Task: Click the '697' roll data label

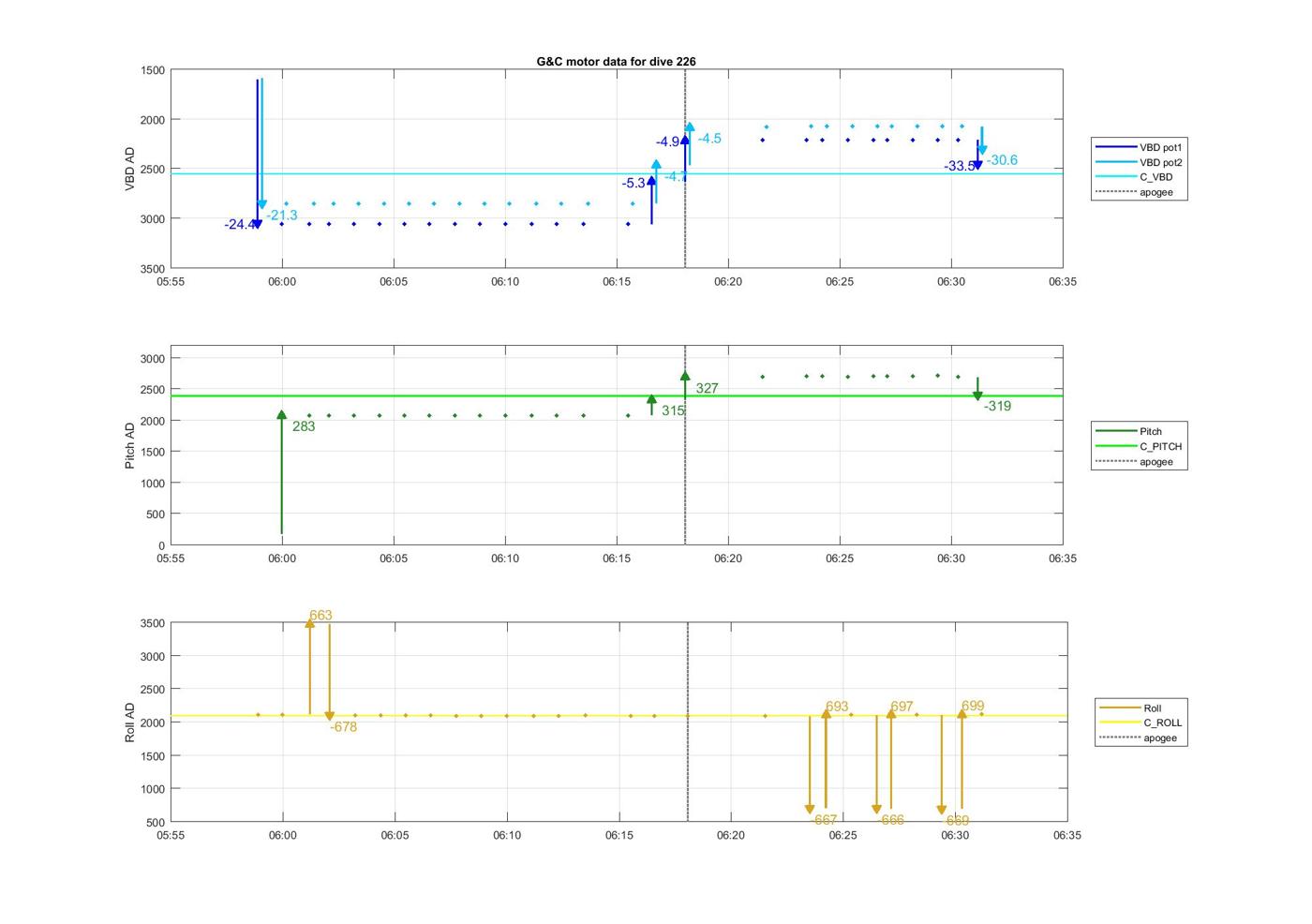Action: tap(902, 708)
